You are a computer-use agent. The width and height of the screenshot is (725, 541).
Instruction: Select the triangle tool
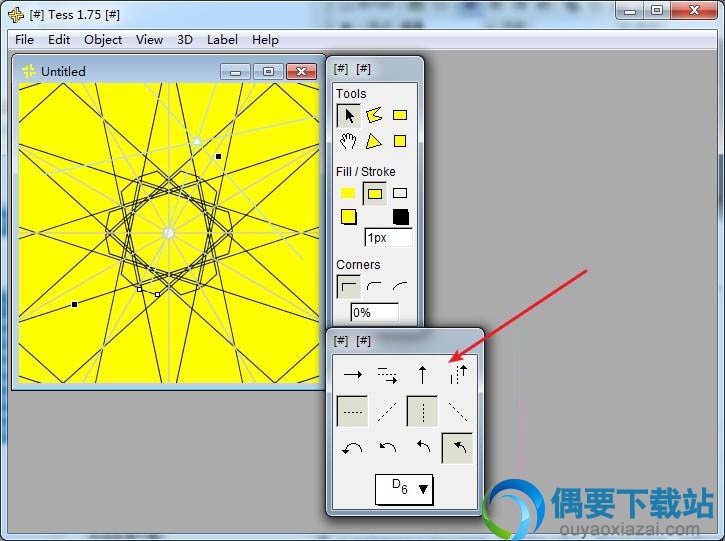(374, 141)
